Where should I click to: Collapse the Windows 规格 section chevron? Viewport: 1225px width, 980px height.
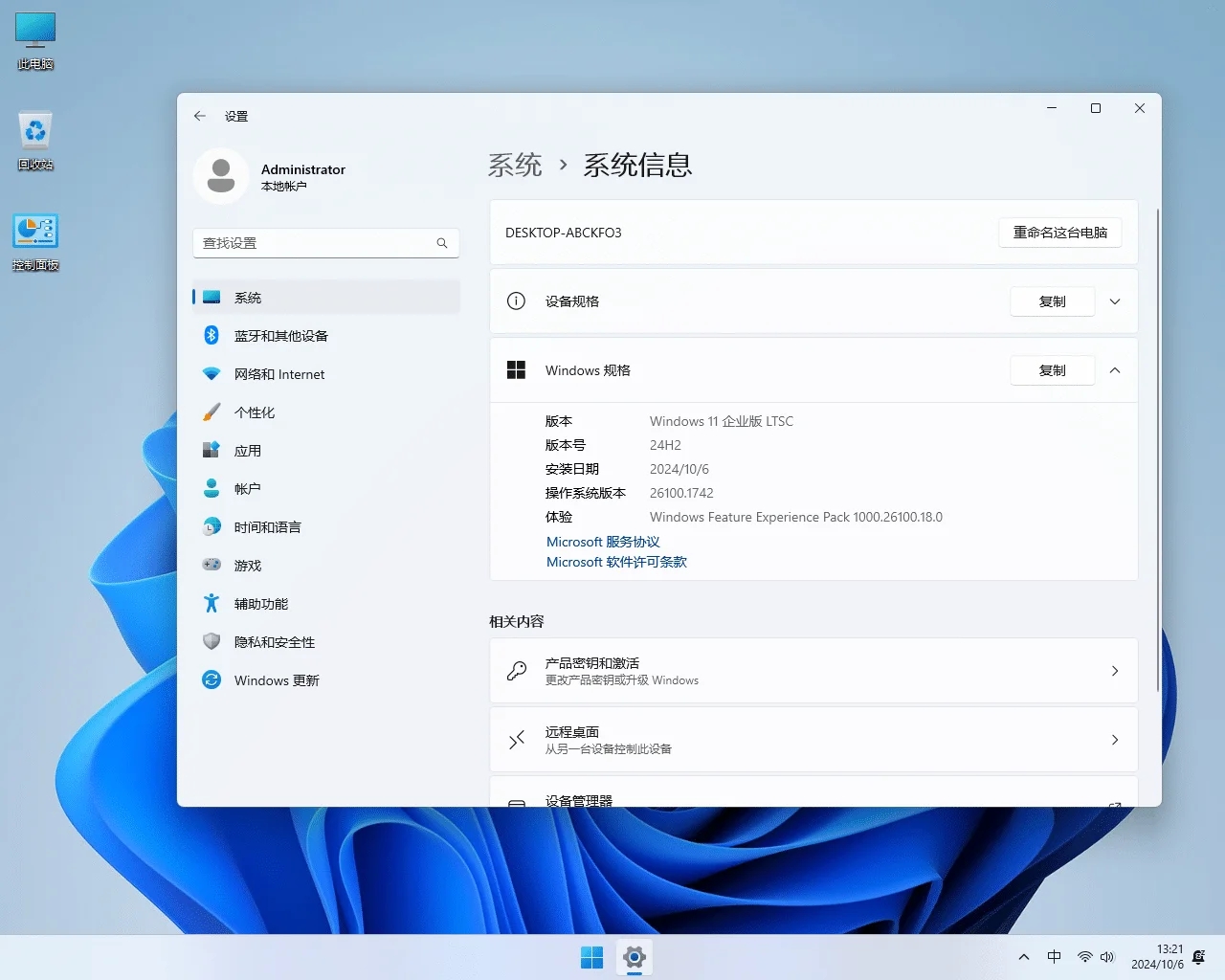pyautogui.click(x=1115, y=370)
